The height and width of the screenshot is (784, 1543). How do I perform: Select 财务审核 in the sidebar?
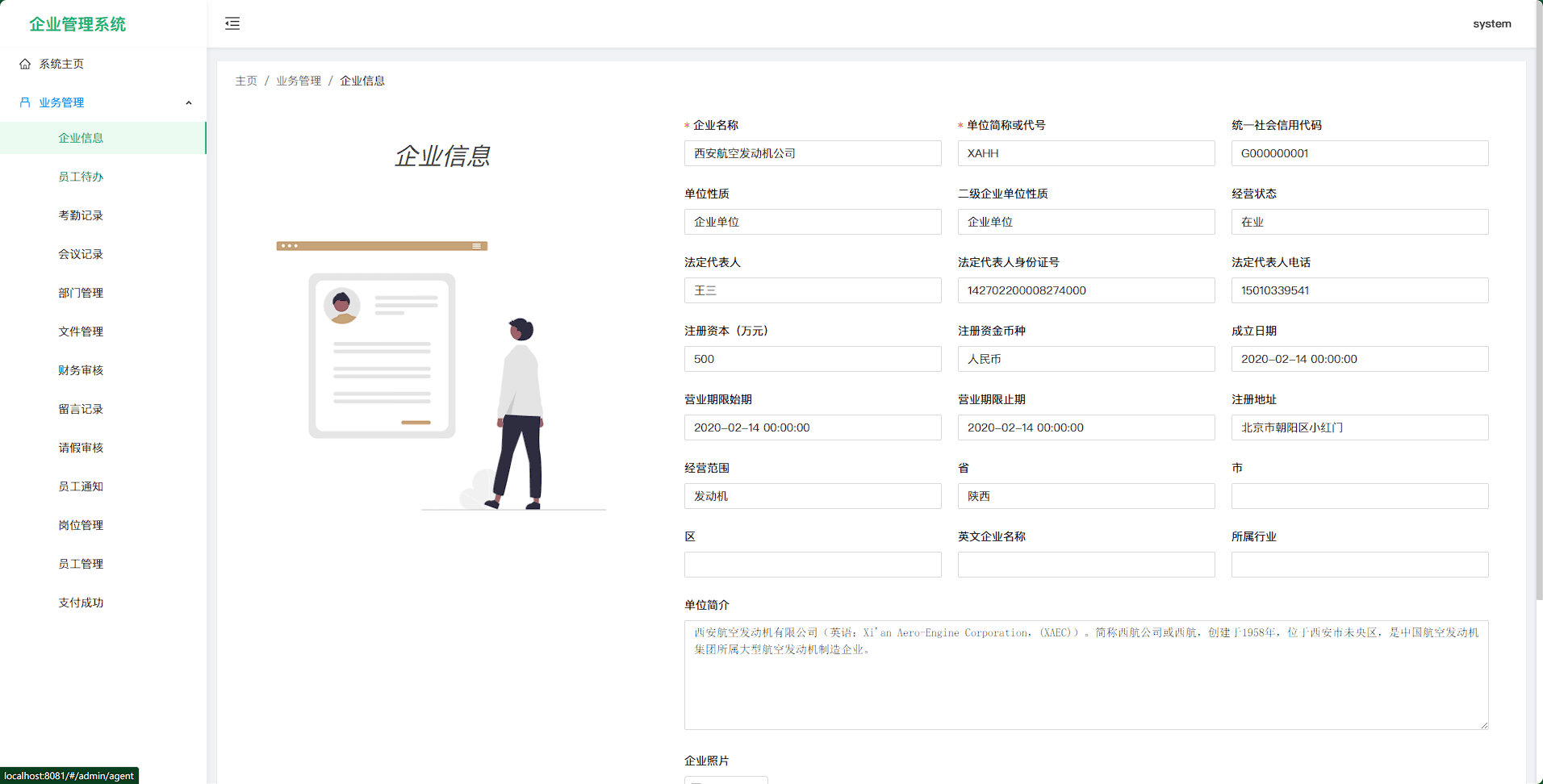[x=81, y=370]
